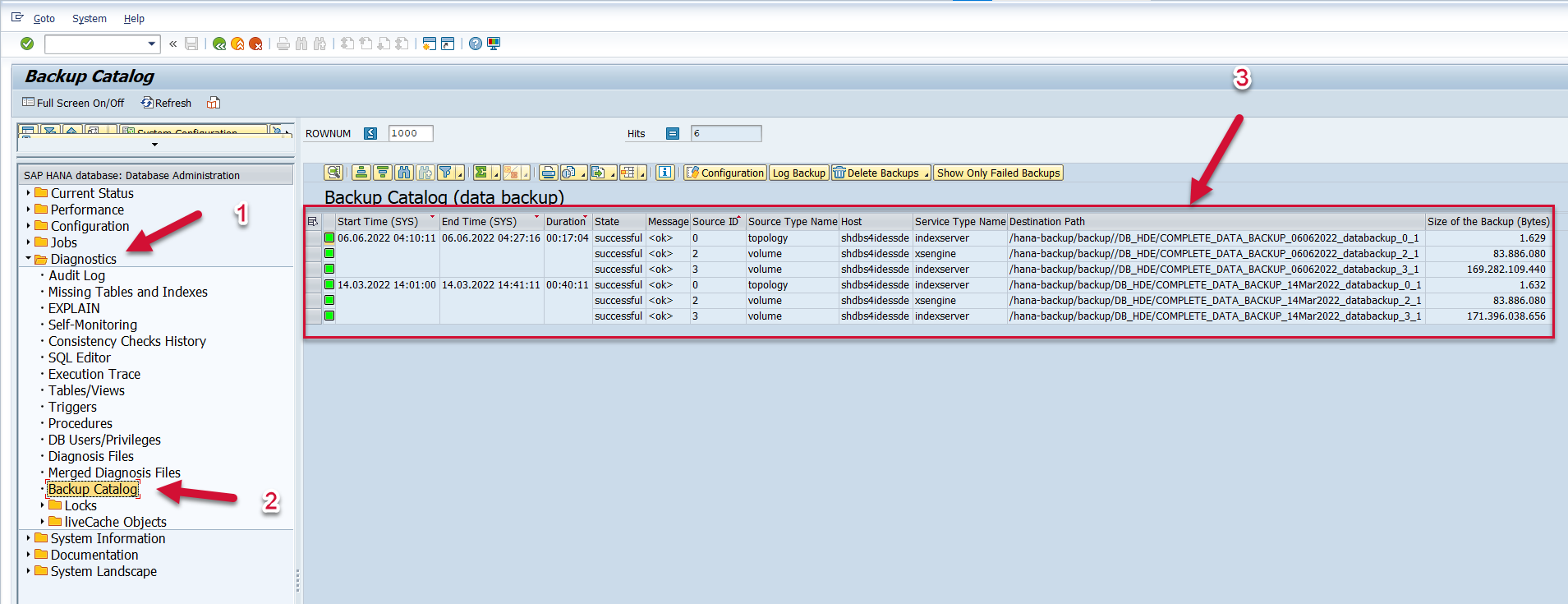This screenshot has height=604, width=1568.
Task: Open the command field dropdown arrow
Action: point(152,44)
